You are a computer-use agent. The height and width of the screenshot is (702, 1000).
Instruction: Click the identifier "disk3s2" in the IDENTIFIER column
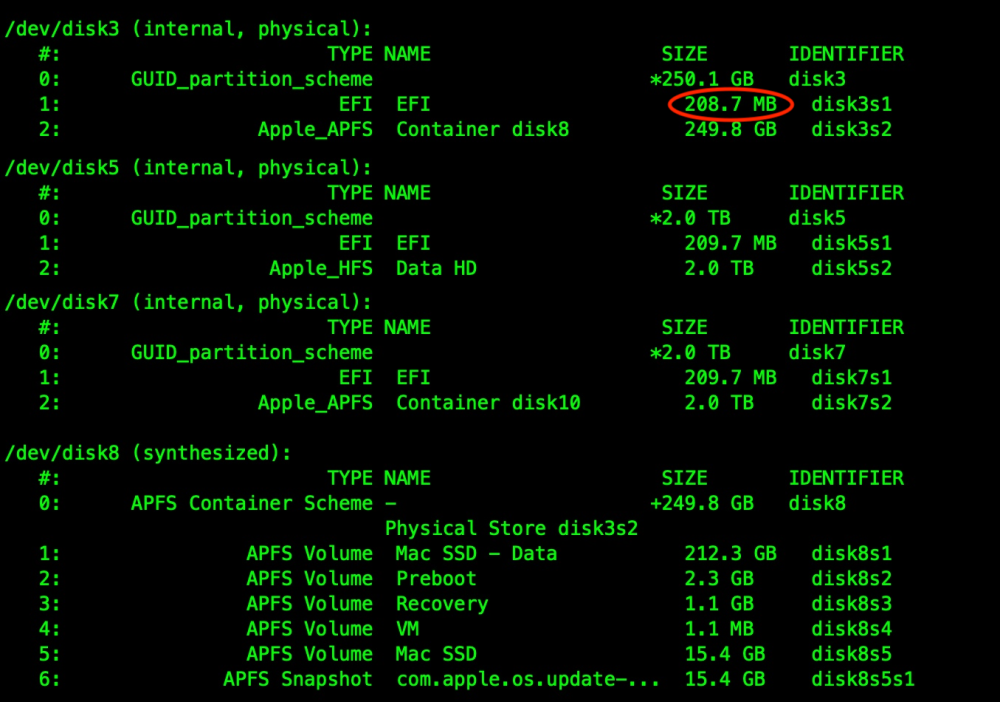tap(851, 129)
